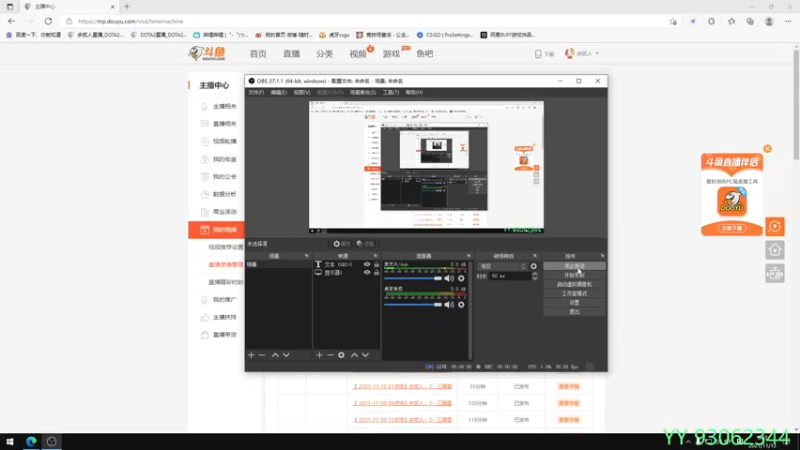
Task: Move source up in the OBS Sources panel
Action: click(x=354, y=355)
